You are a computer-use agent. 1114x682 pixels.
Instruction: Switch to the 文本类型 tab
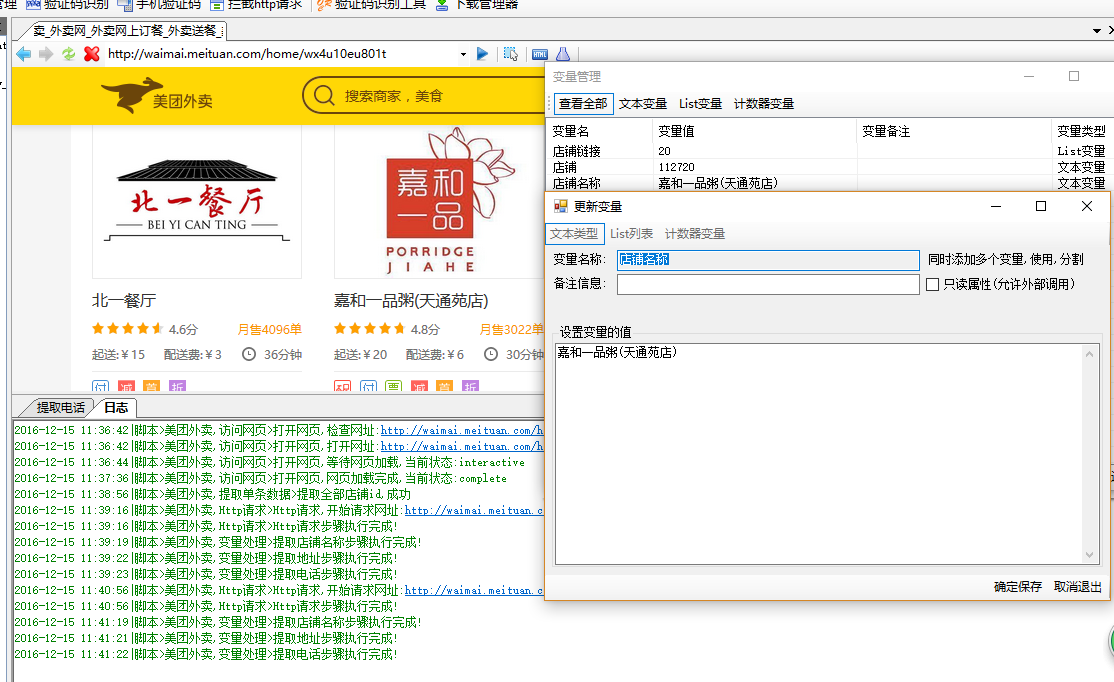pos(574,234)
